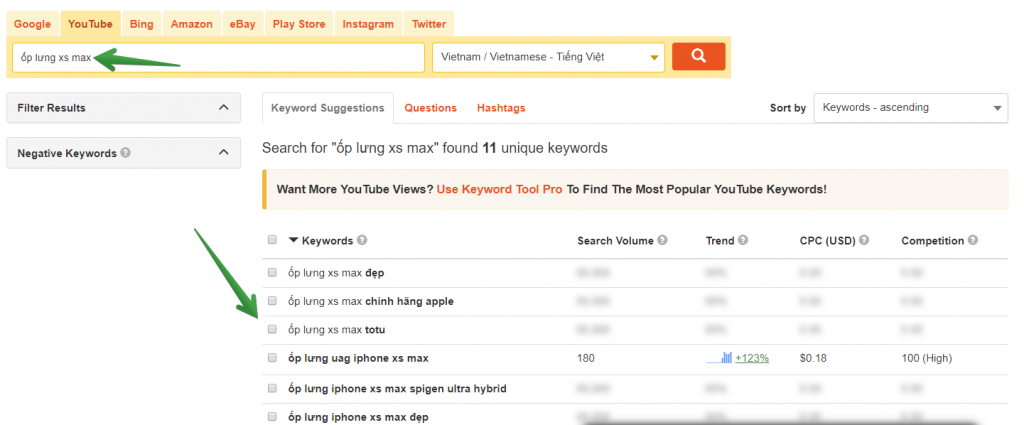The image size is (1024, 425).
Task: Click the +123% trend link
Action: tap(752, 358)
